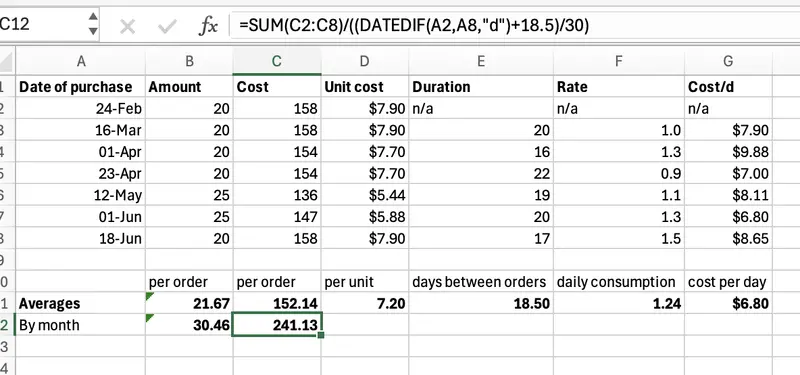Select the '24-Feb' date cell
The height and width of the screenshot is (375, 800).
81,109
